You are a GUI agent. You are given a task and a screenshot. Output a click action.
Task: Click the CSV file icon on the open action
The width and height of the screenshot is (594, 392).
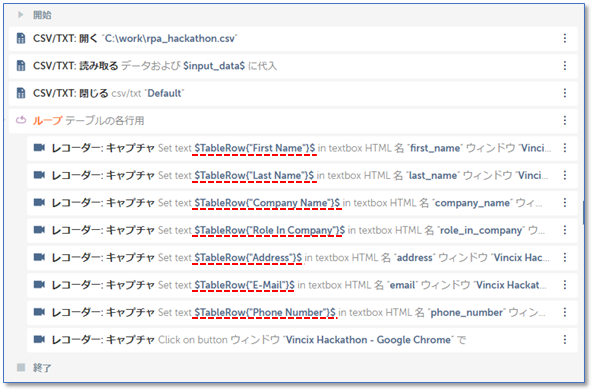[21, 38]
